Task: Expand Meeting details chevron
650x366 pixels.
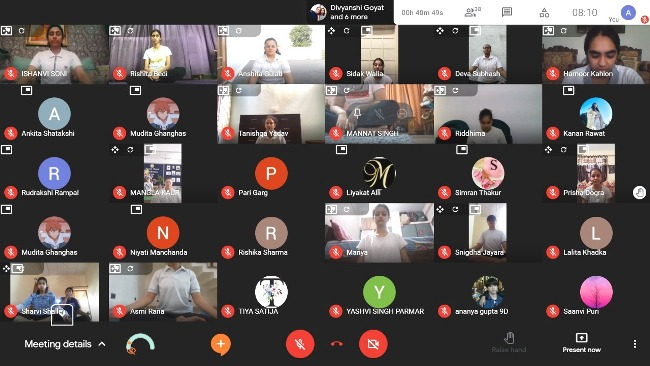Action: click(102, 344)
